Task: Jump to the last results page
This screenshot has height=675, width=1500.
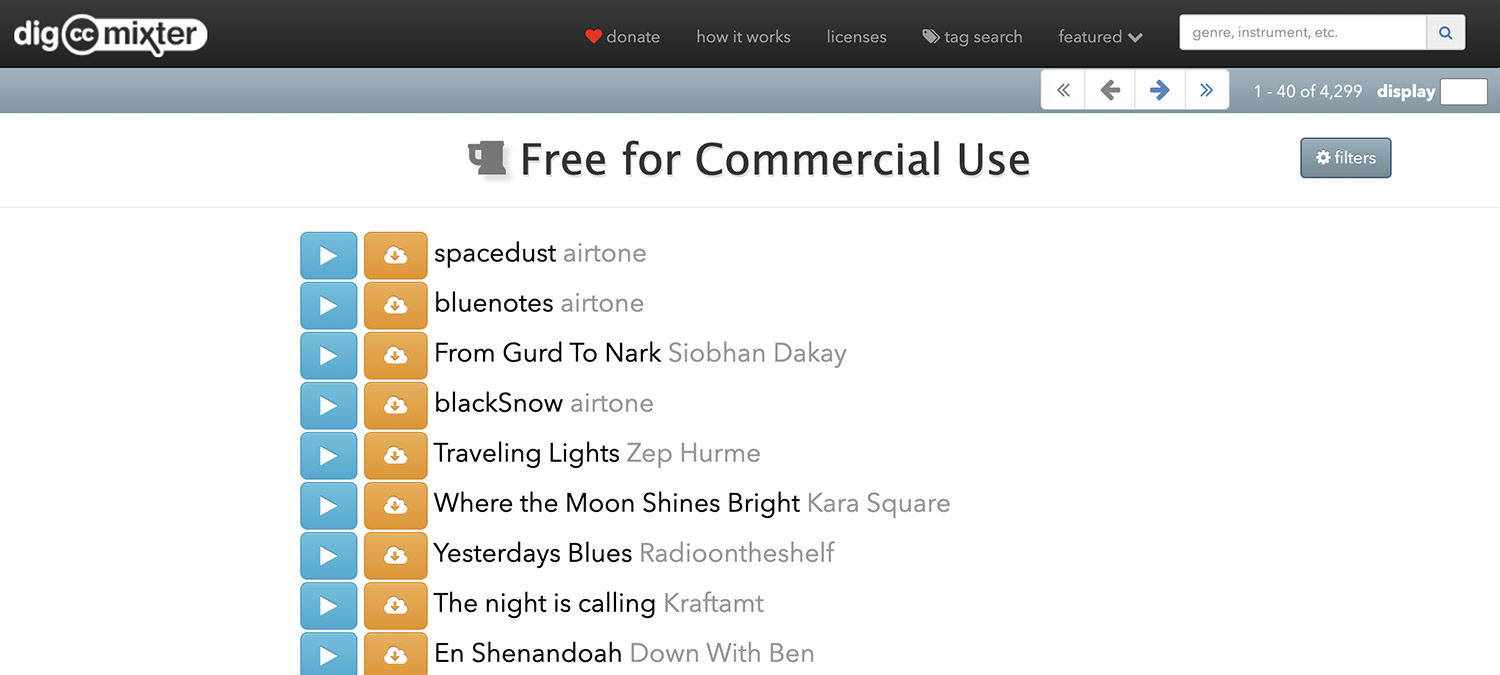Action: 1207,90
